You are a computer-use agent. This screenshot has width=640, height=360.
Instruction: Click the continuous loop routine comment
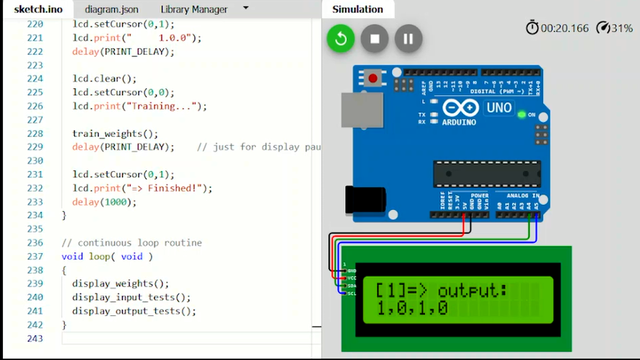[131, 243]
